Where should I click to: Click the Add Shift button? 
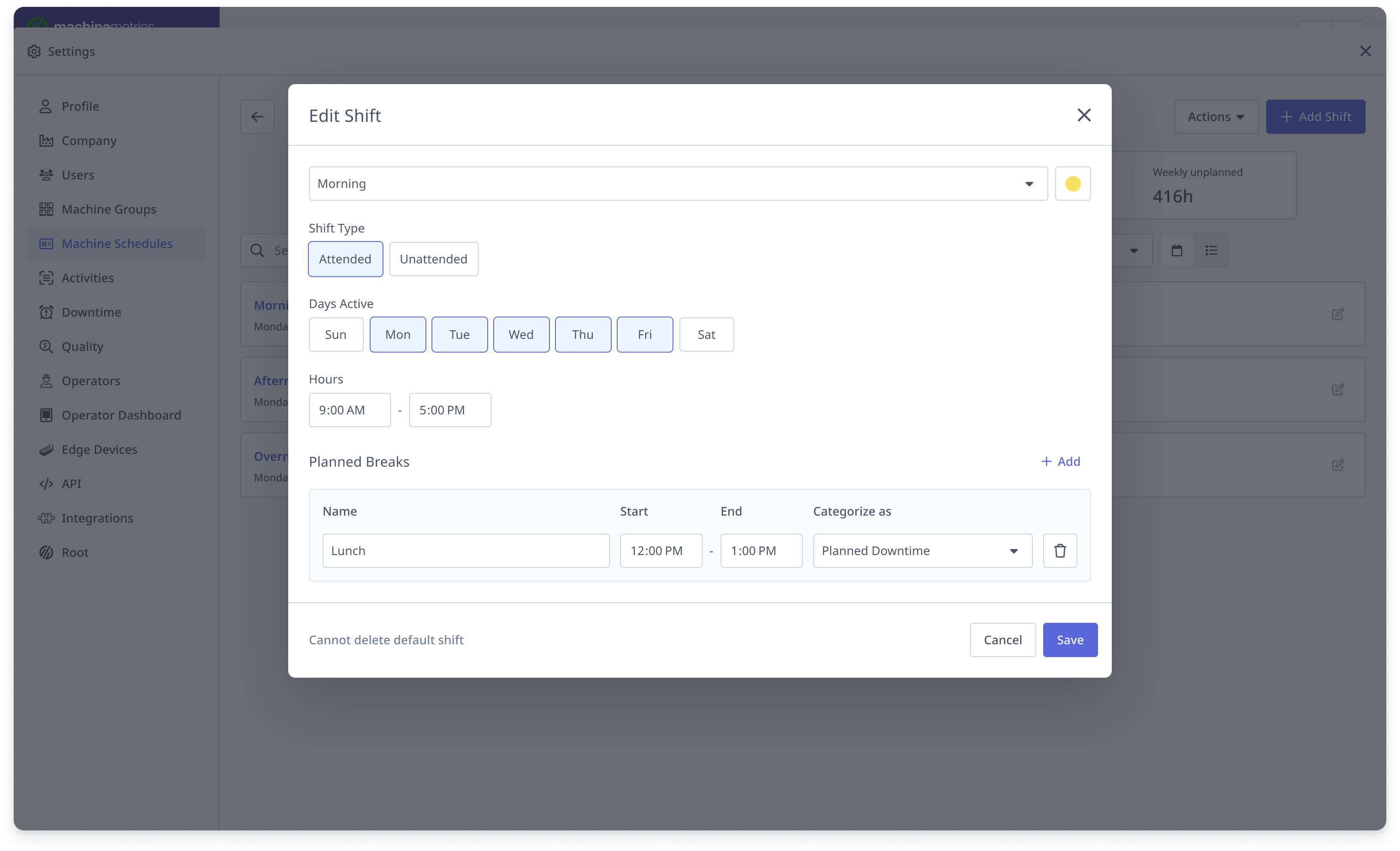[x=1316, y=117]
